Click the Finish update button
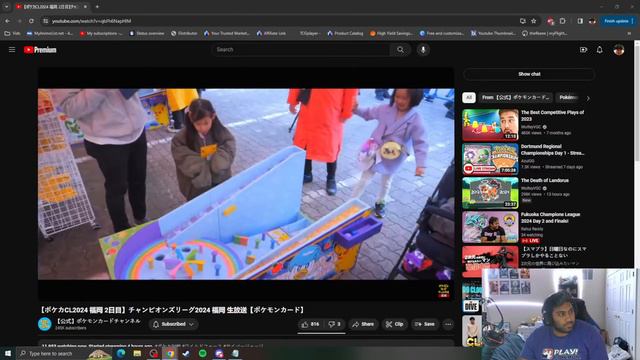 (x=619, y=21)
